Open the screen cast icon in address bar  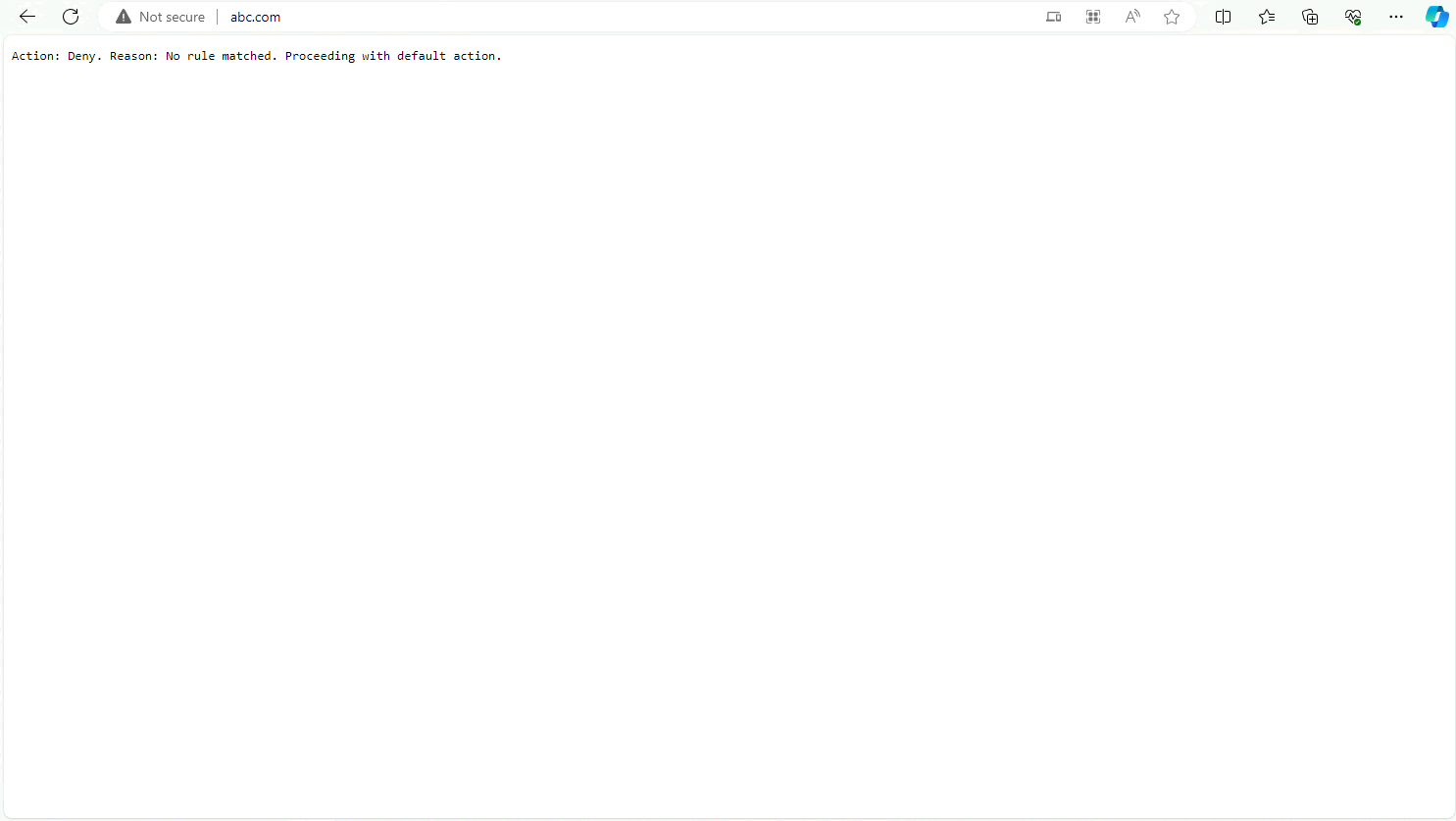pos(1054,17)
